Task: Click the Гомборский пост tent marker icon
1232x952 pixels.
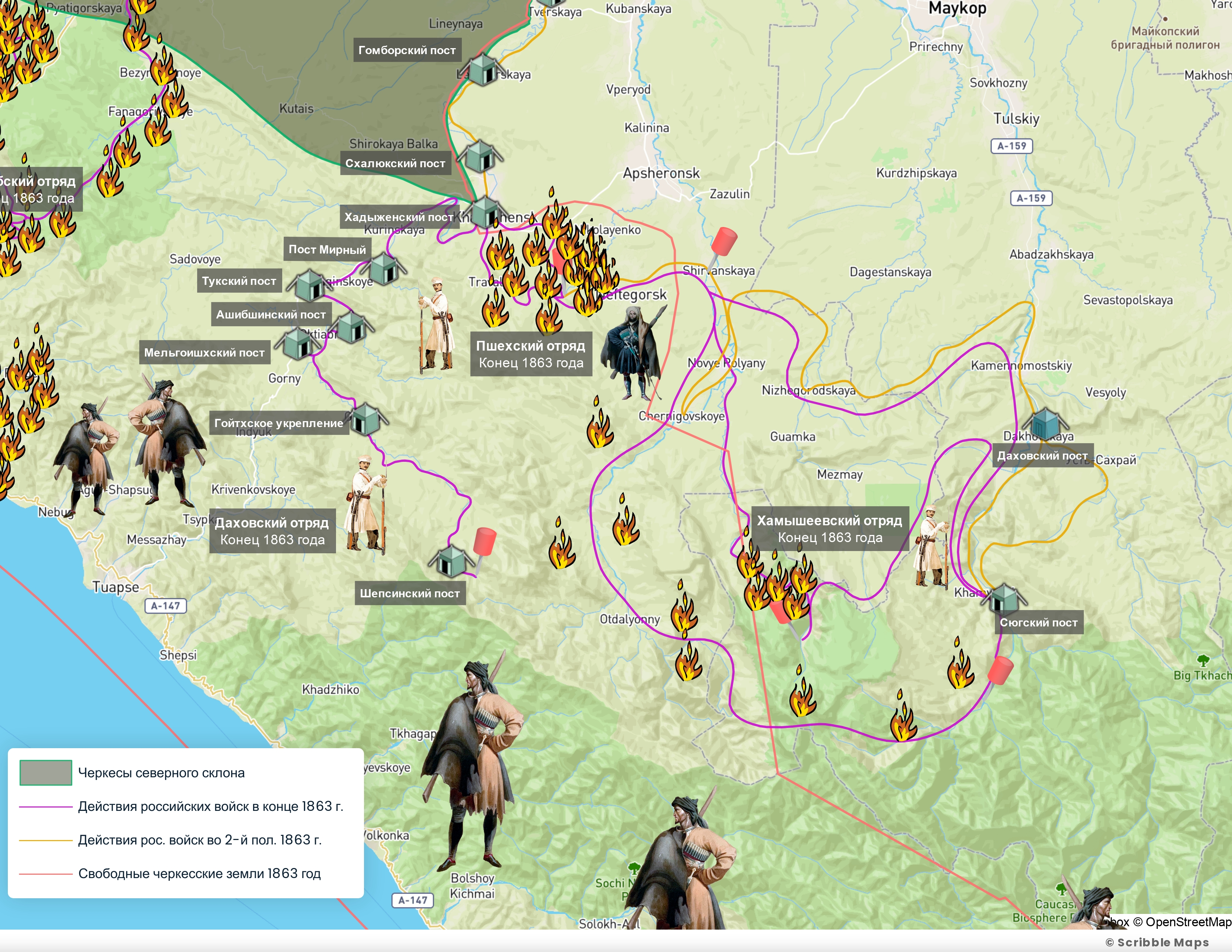Action: click(482, 71)
